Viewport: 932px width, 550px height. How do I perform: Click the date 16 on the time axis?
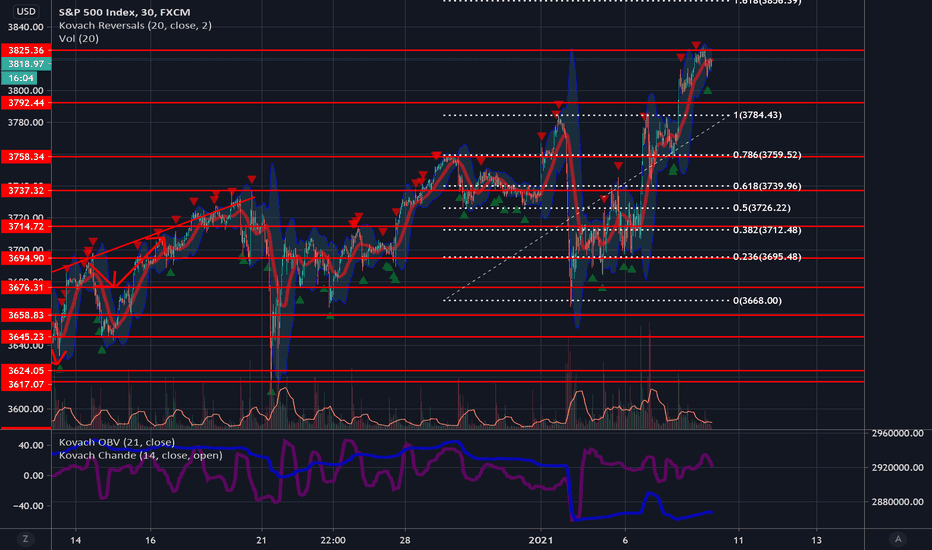tap(150, 540)
